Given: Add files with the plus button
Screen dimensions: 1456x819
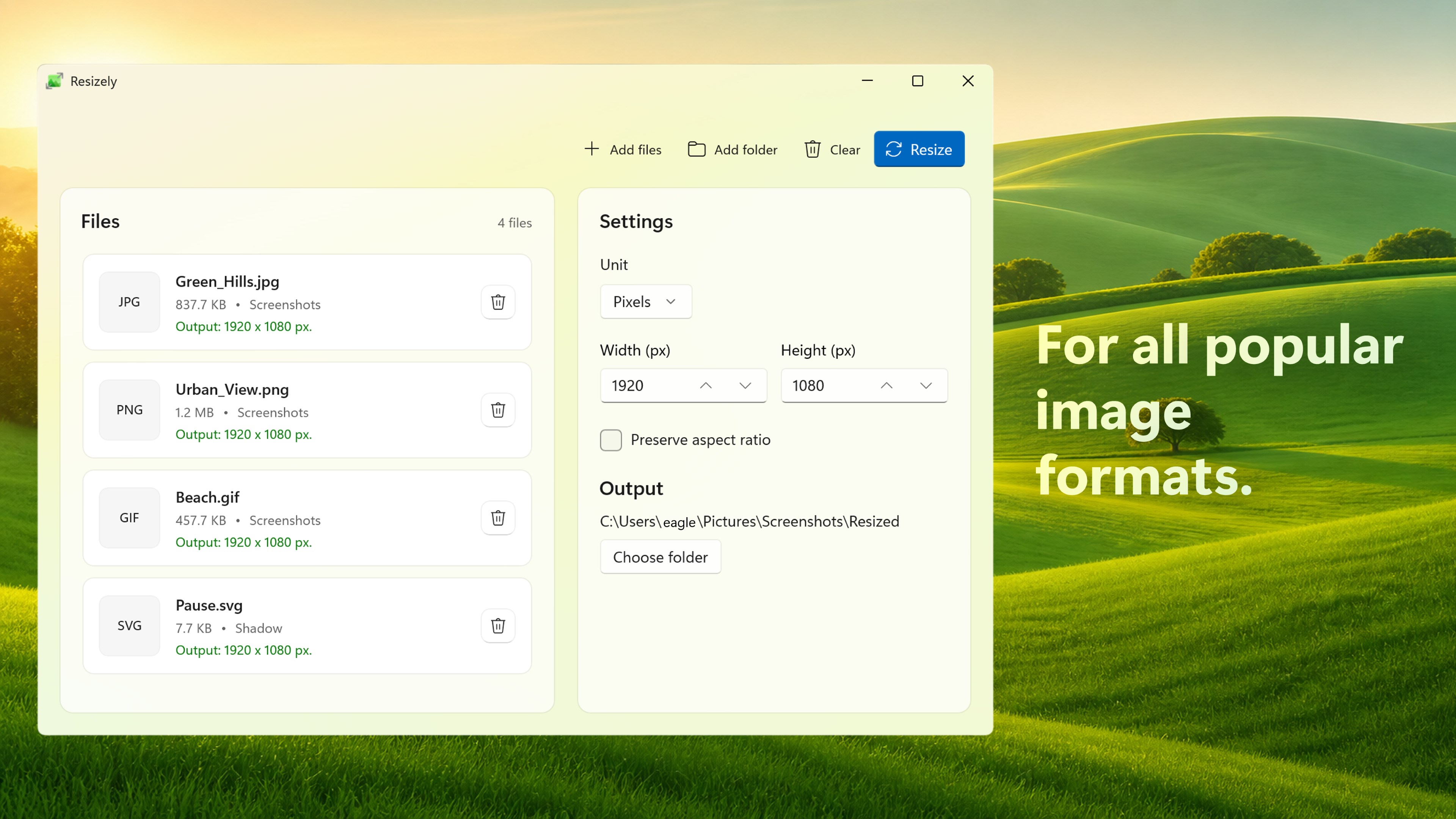Looking at the screenshot, I should tap(623, 149).
